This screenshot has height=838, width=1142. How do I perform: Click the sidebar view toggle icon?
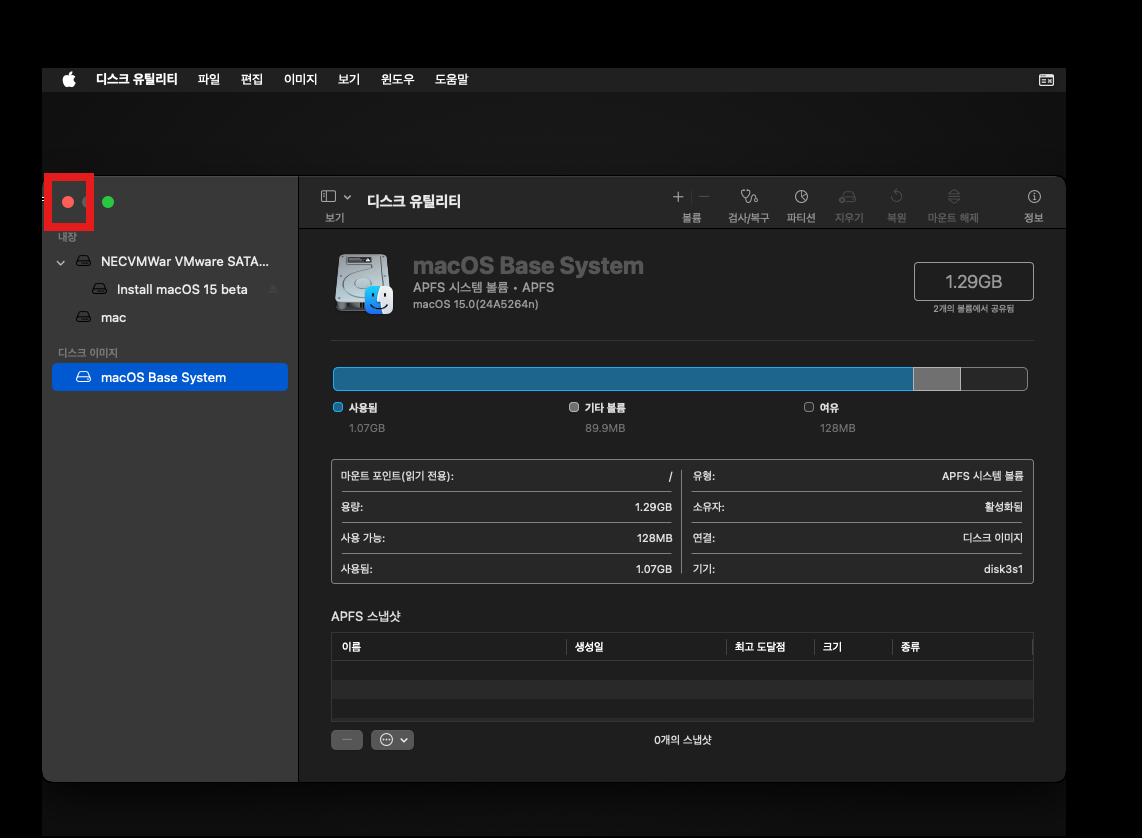tap(328, 197)
